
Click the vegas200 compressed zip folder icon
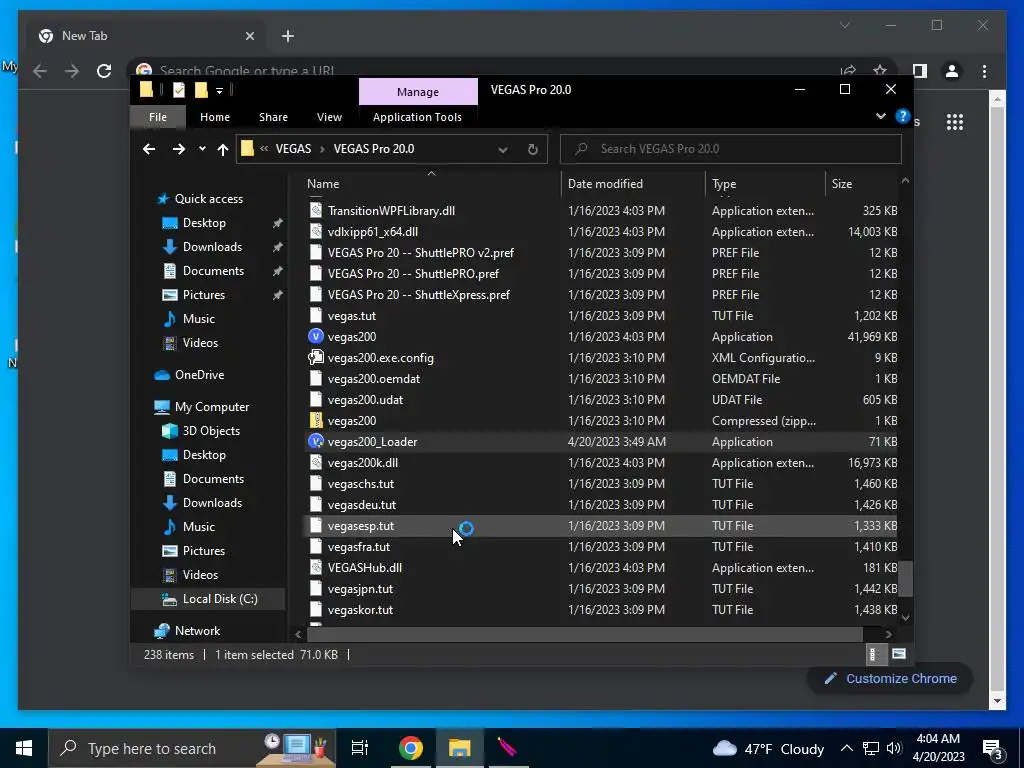point(315,421)
